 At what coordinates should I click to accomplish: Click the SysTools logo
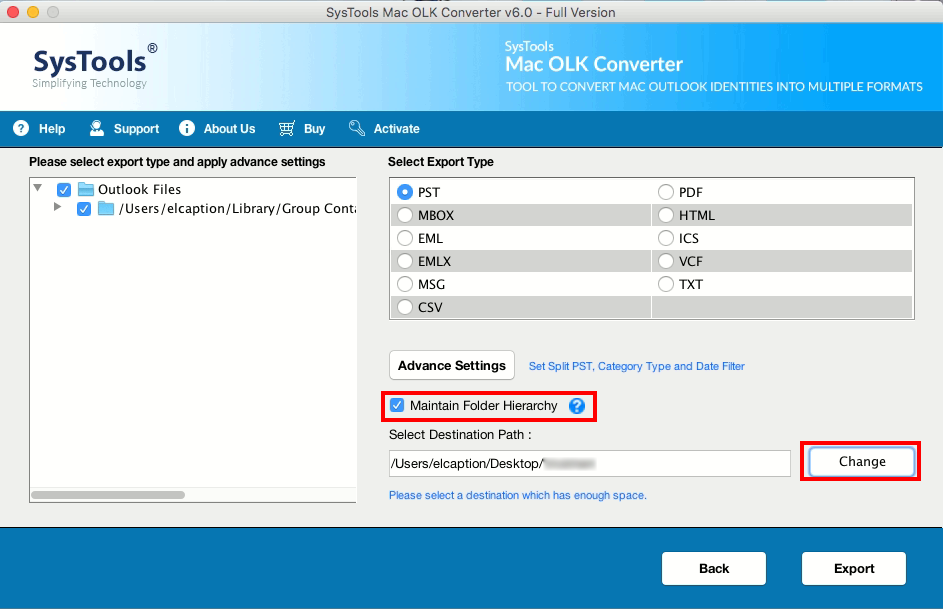pyautogui.click(x=94, y=66)
